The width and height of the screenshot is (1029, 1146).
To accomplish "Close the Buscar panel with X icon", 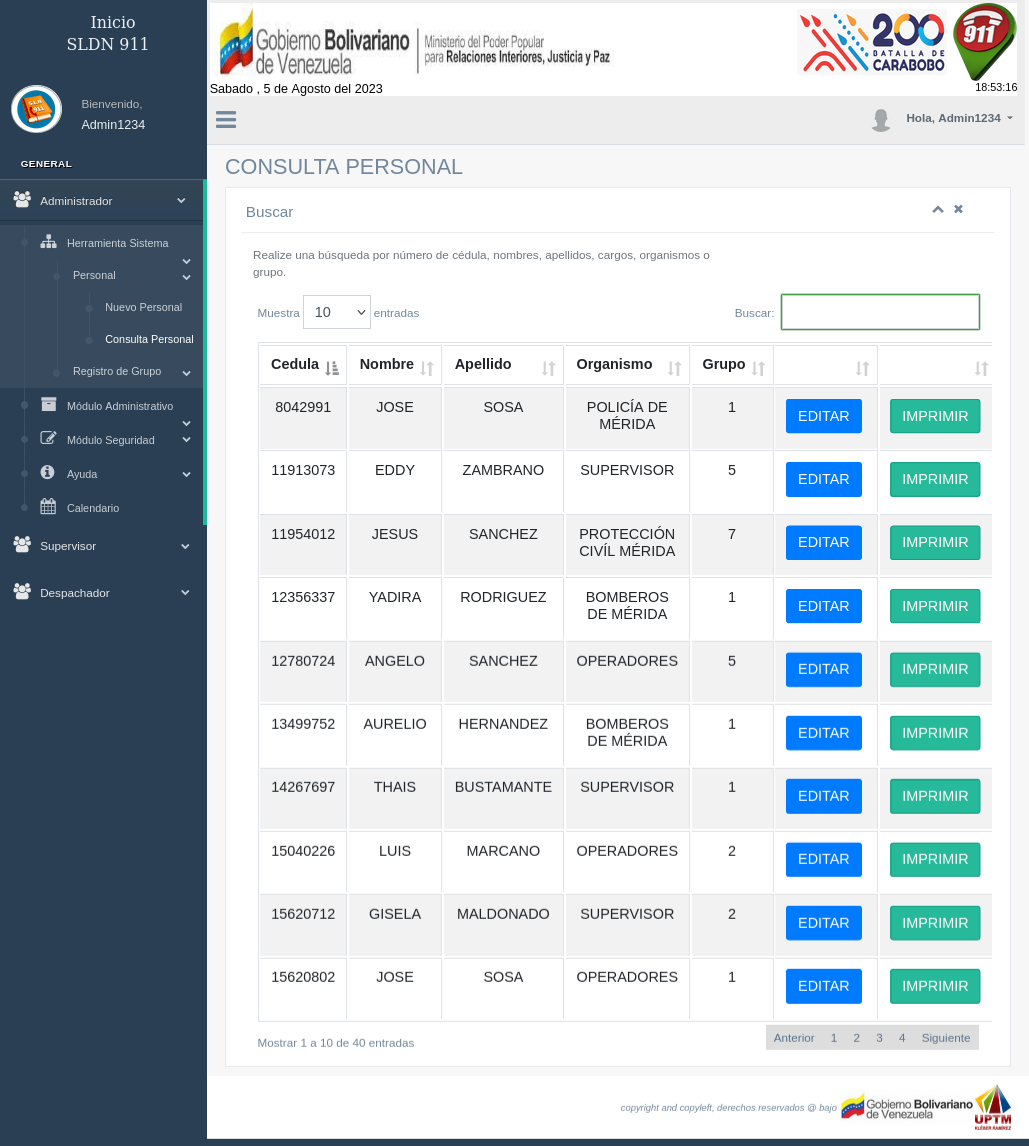I will (x=958, y=209).
